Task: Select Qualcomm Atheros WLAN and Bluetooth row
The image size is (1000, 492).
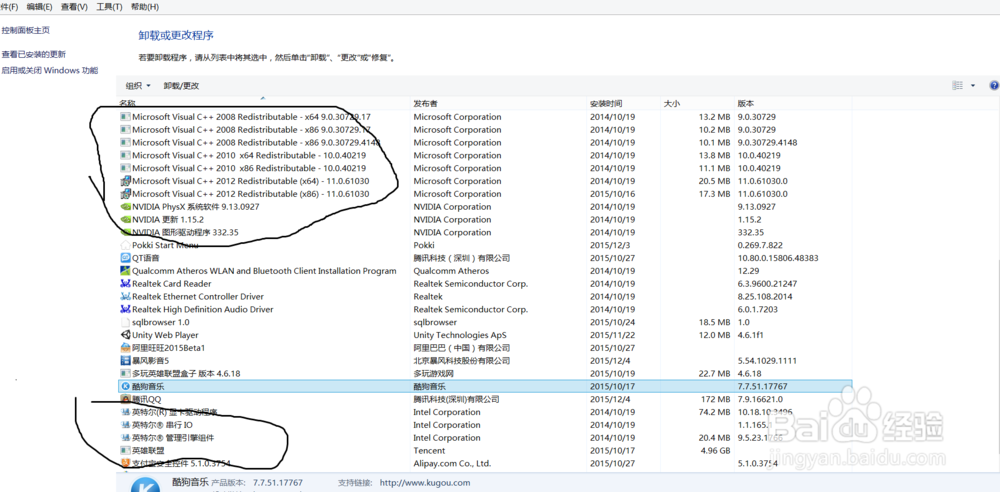Action: tap(485, 271)
